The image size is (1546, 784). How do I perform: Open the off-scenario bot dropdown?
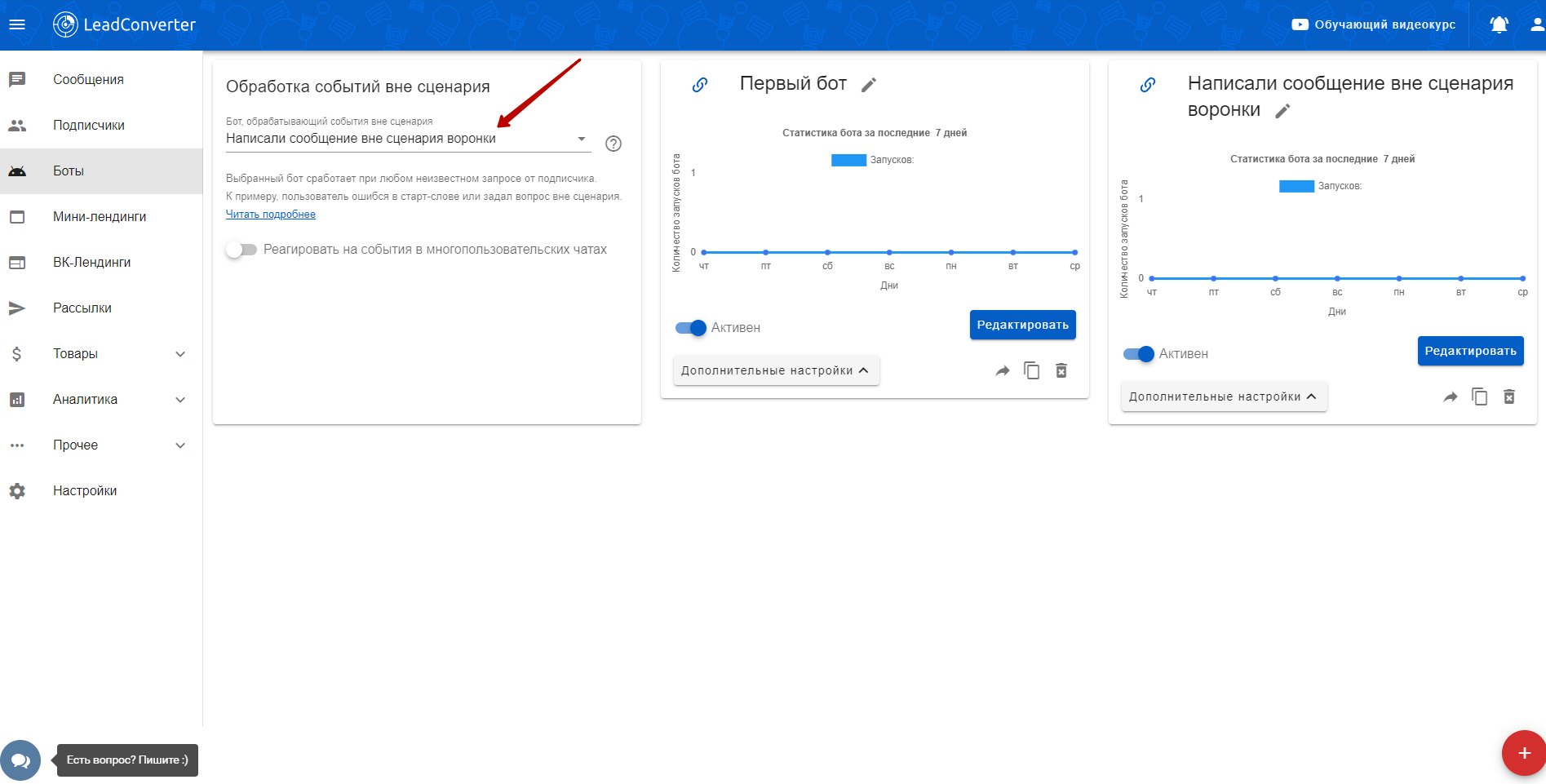407,139
